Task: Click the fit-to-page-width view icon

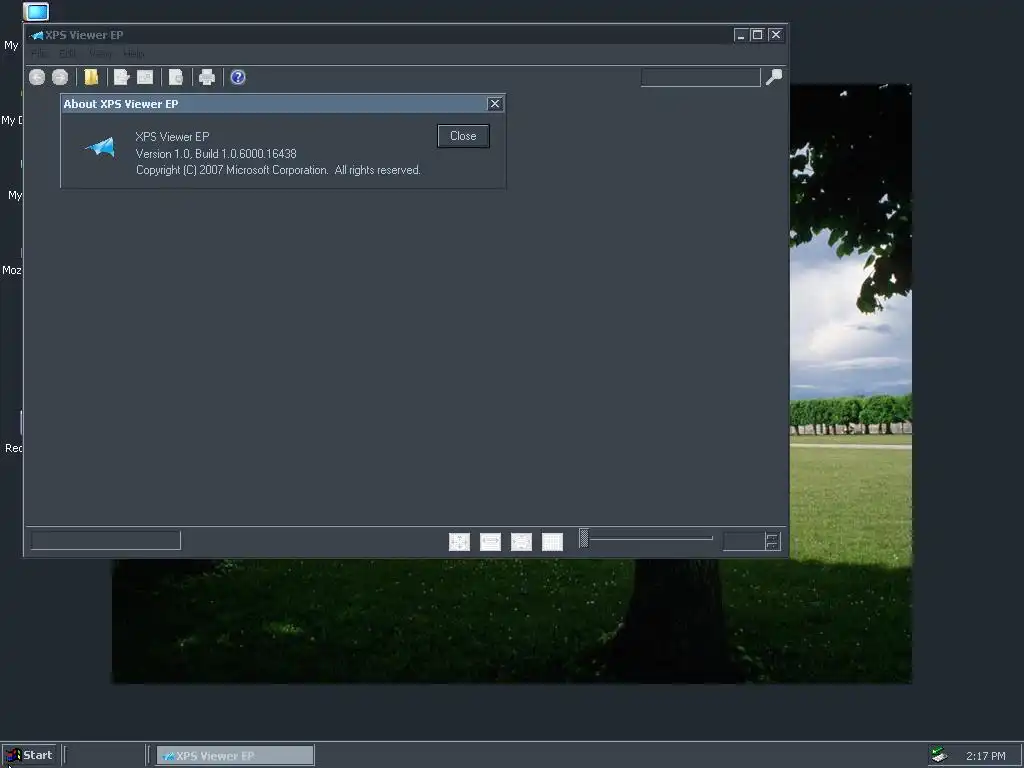Action: tap(490, 541)
